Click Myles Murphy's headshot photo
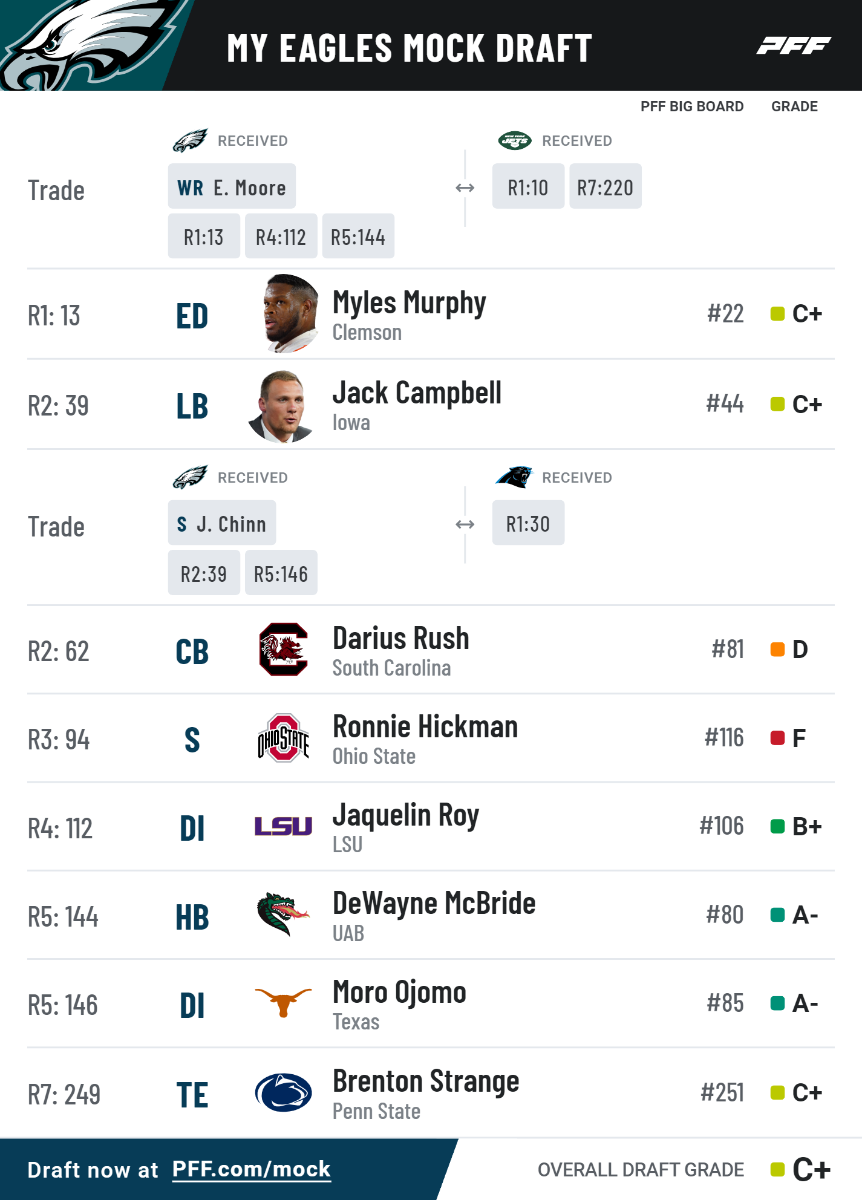The image size is (862, 1200). (x=291, y=314)
